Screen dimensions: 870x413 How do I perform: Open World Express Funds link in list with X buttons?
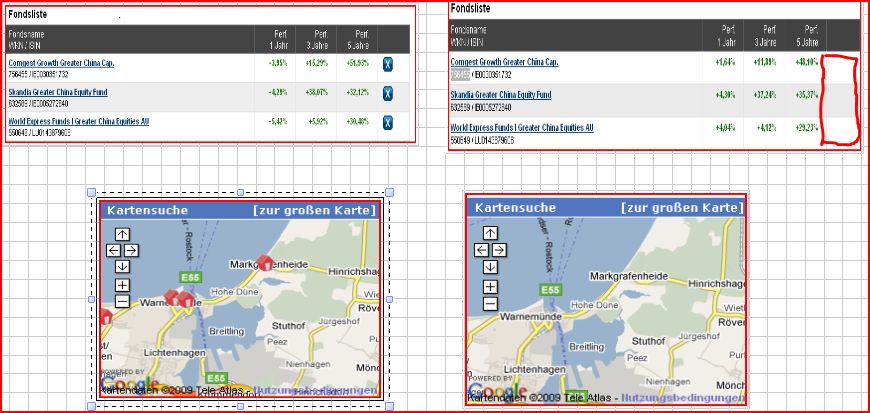tap(79, 121)
